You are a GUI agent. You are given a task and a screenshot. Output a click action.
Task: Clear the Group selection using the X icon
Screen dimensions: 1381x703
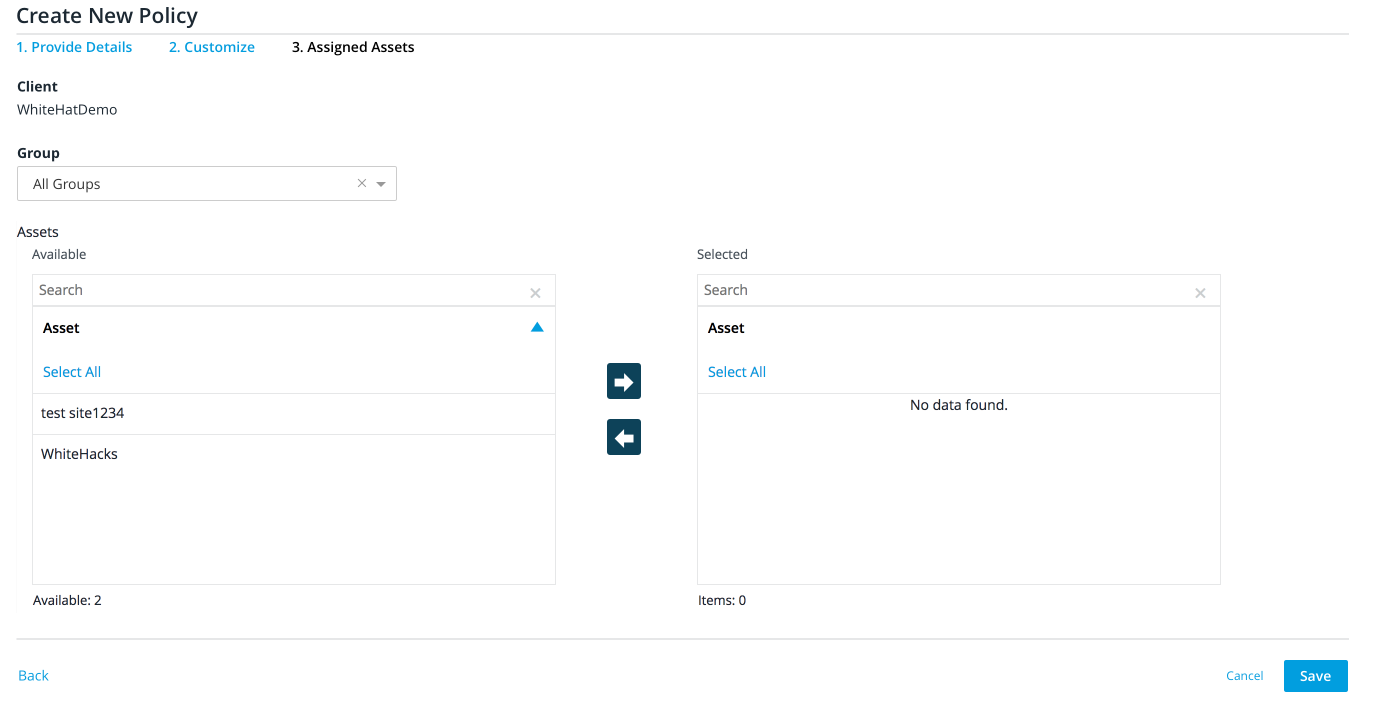(x=361, y=183)
